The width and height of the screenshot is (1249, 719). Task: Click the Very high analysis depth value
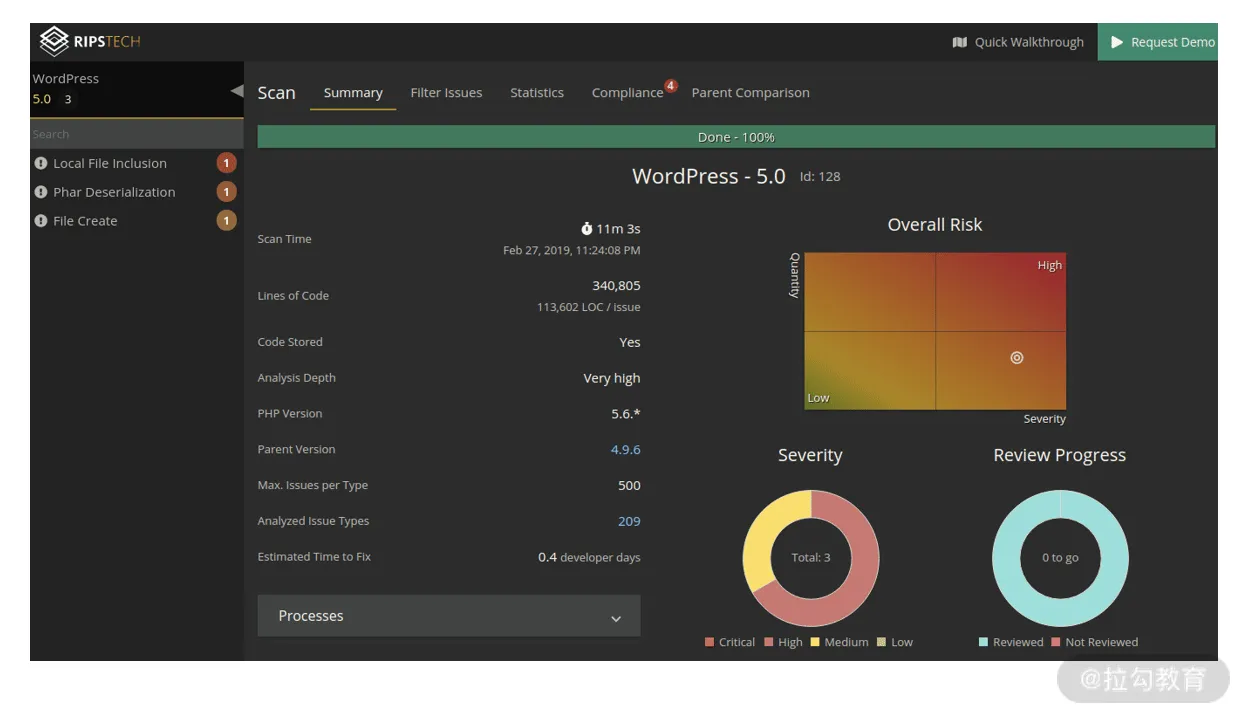(612, 378)
